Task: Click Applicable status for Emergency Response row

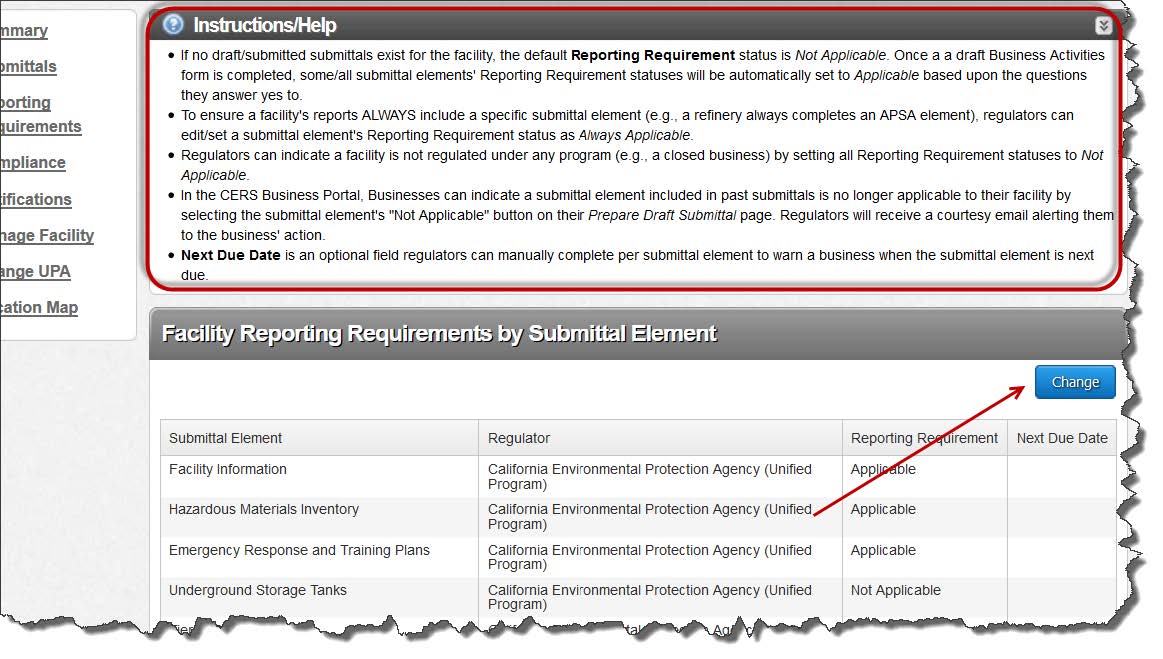Action: tap(883, 550)
